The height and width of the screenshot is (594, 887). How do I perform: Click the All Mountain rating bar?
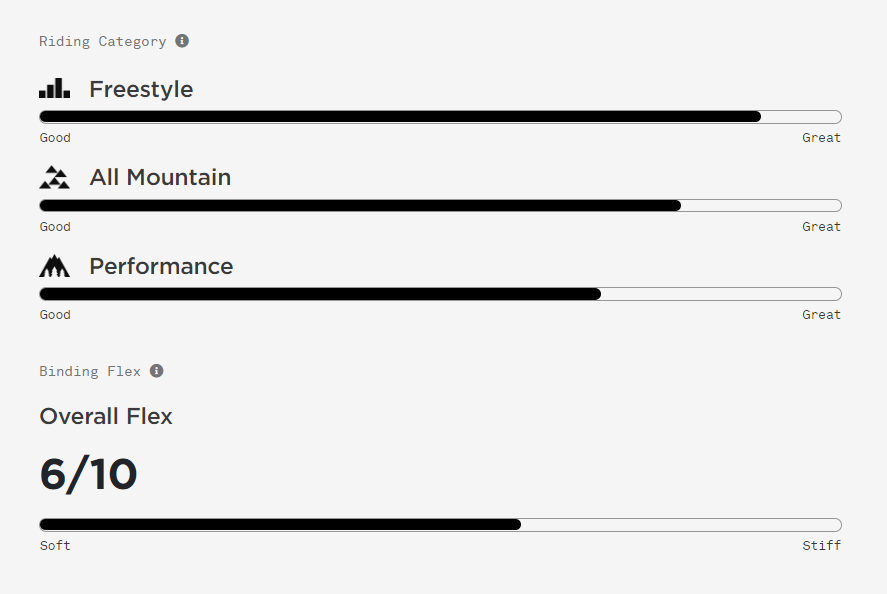click(x=440, y=205)
